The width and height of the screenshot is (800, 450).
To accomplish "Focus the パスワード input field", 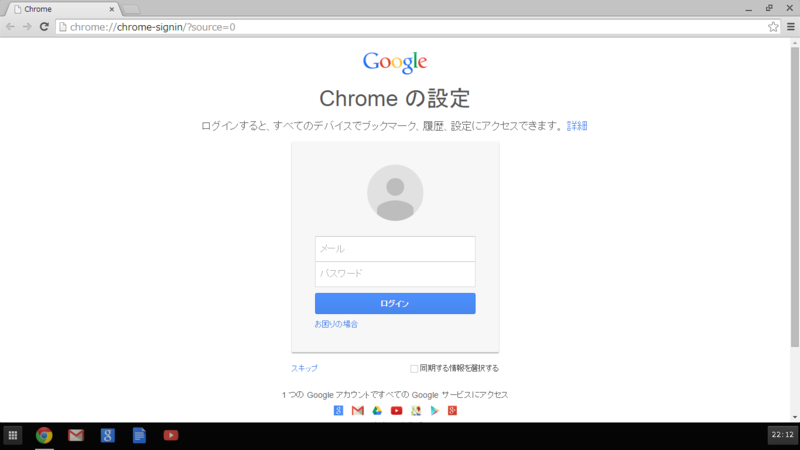I will click(x=395, y=274).
